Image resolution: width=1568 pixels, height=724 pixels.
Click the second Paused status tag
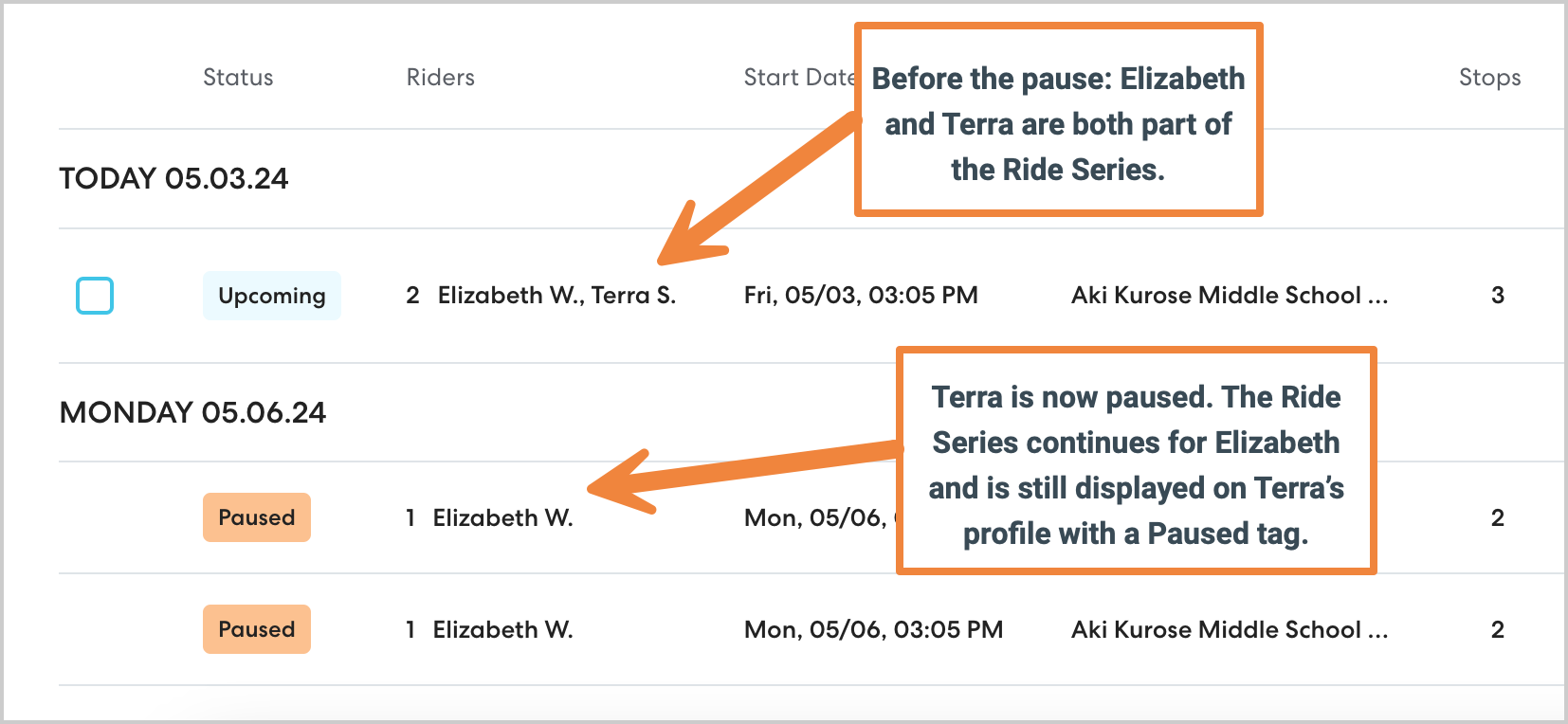point(256,629)
